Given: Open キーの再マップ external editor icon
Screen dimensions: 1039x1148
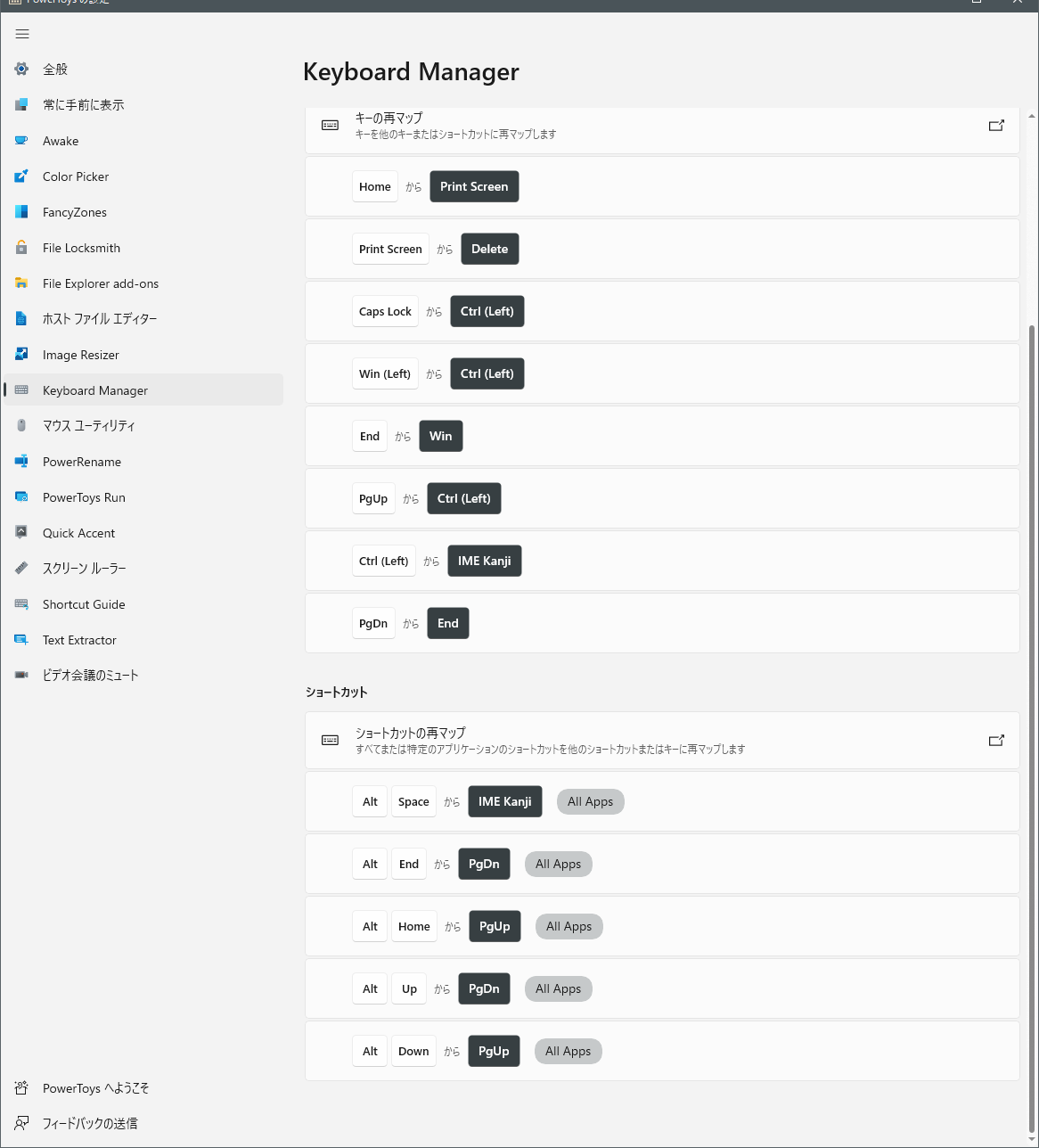Looking at the screenshot, I should click(x=996, y=126).
